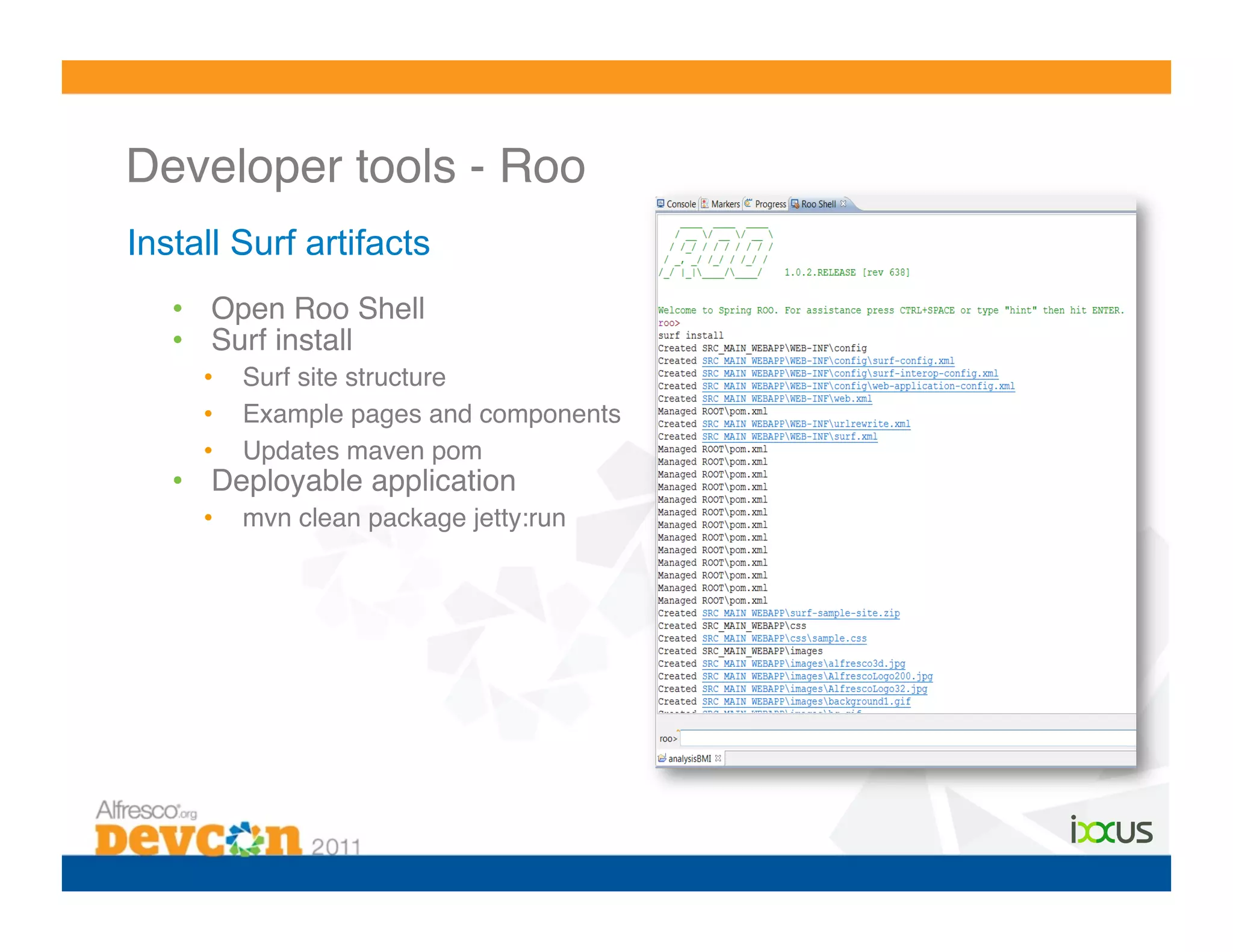Click the '1.0.2.RELEASE [rev 638]' version text
1233x952 pixels.
tap(846, 273)
